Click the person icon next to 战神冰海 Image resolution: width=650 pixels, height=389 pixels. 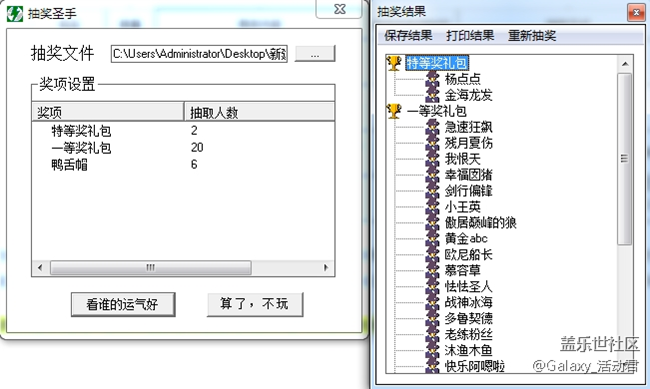pos(433,302)
